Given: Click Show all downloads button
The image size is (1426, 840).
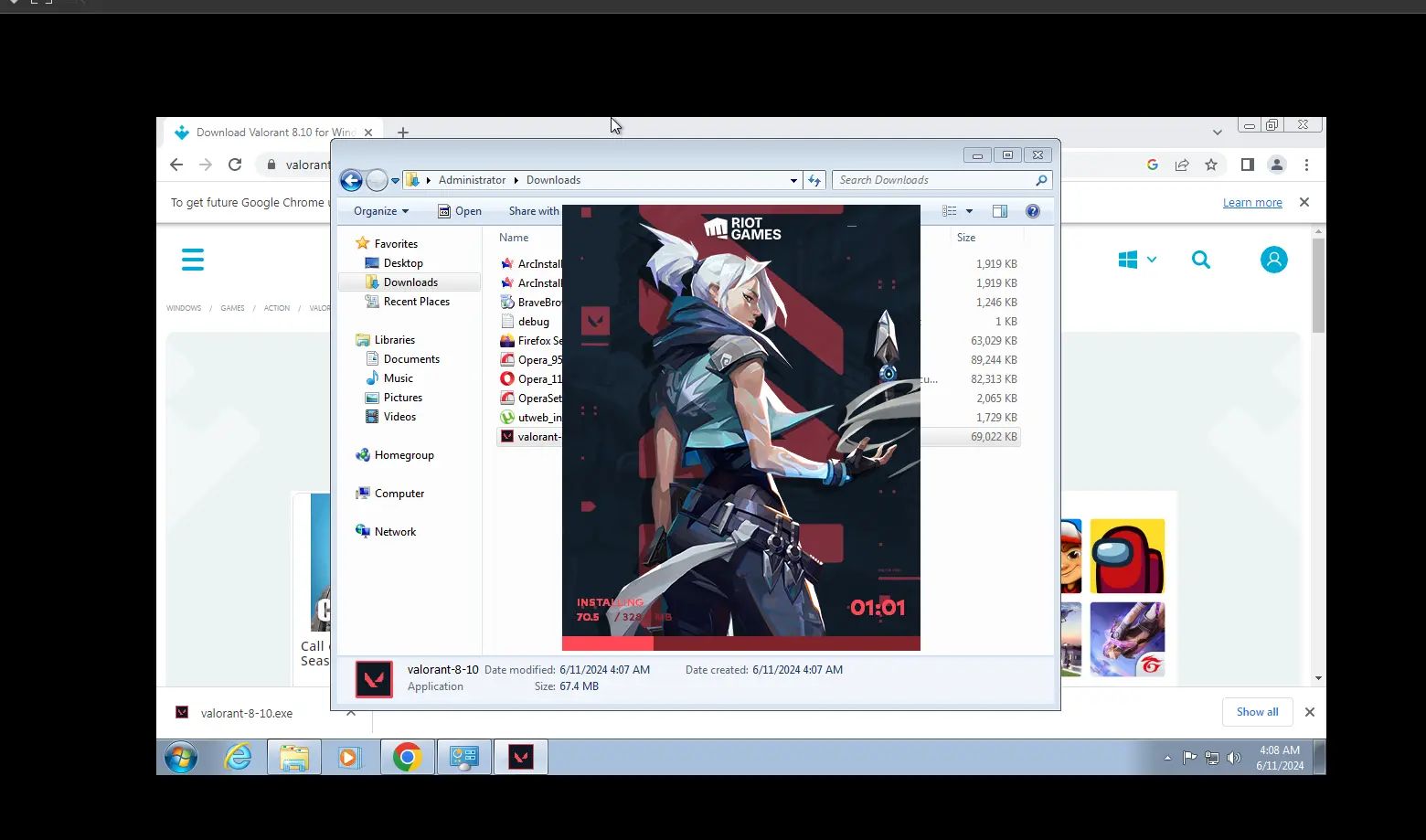Looking at the screenshot, I should click(1257, 712).
